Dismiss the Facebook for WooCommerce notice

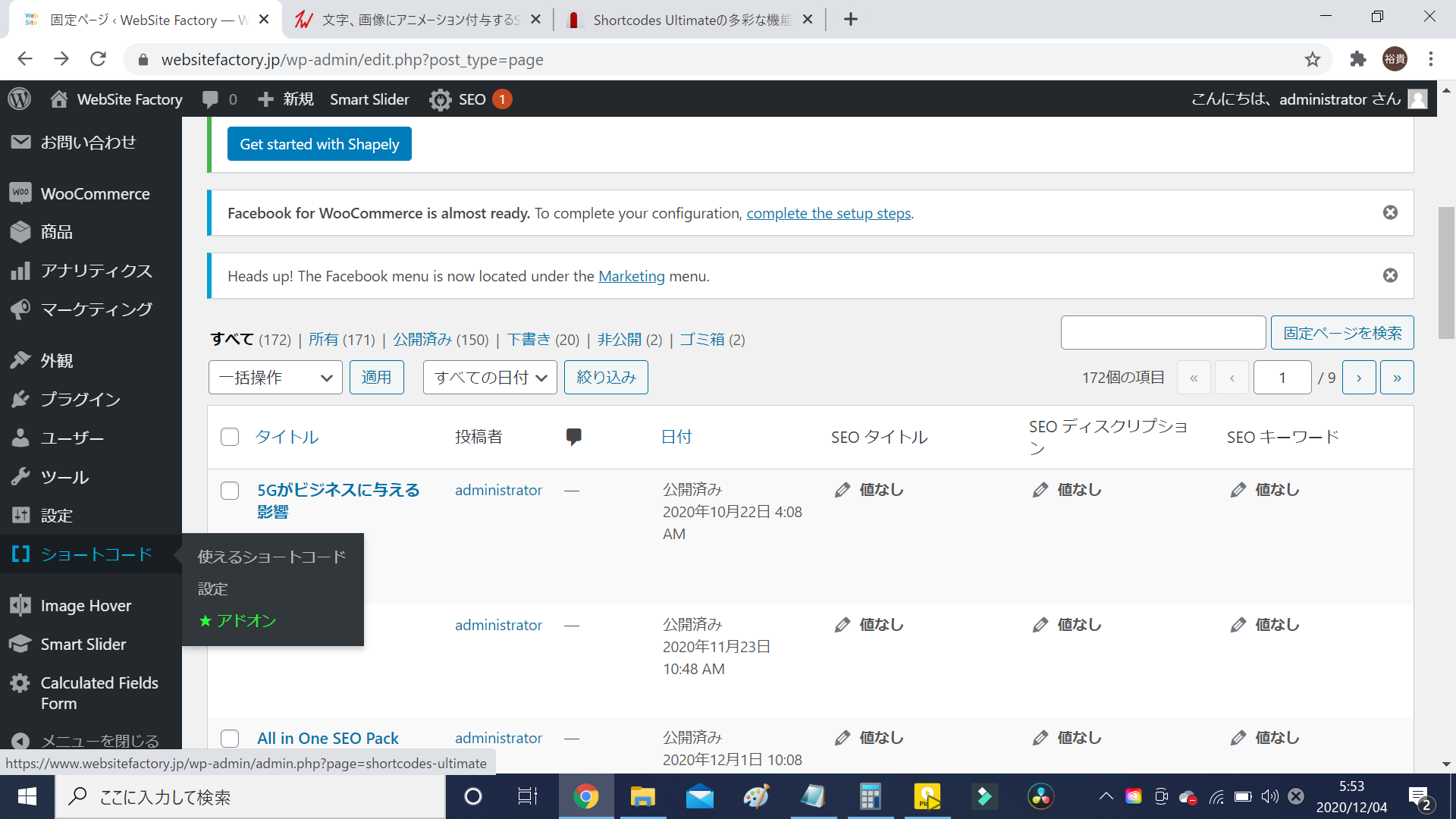(x=1390, y=212)
